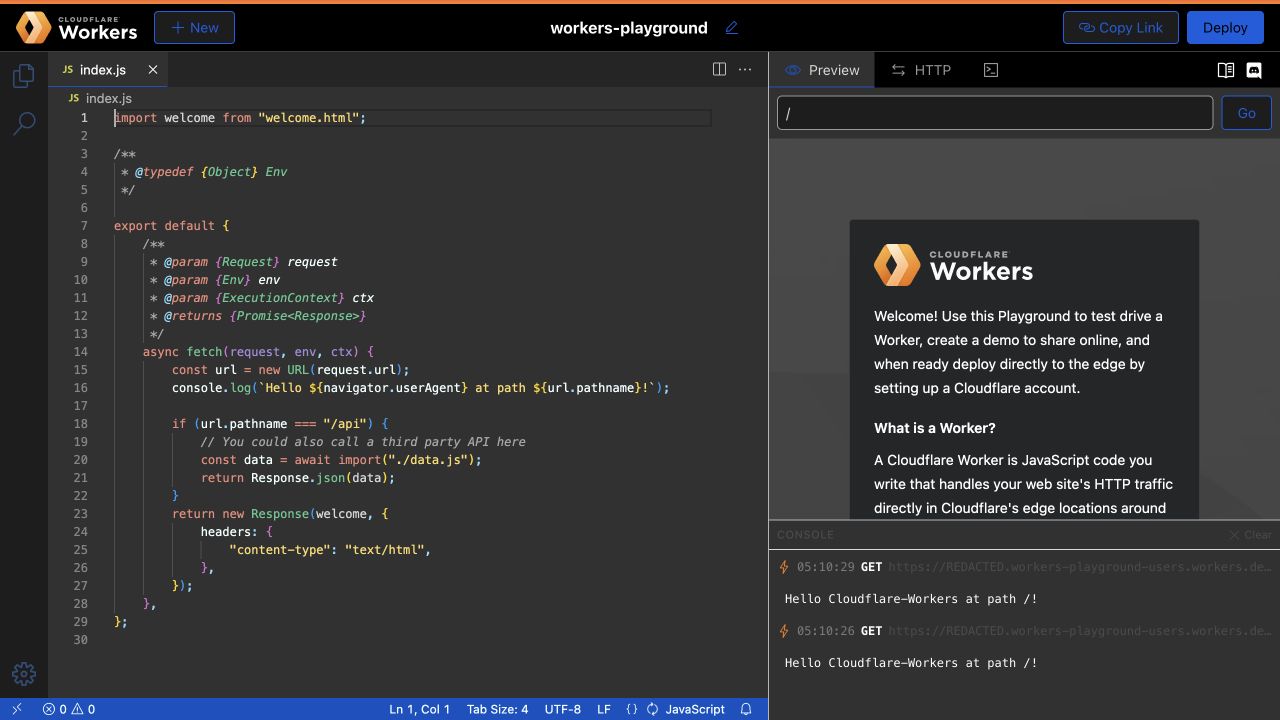The image size is (1280, 720).
Task: Open the Discord icon link
Action: pyautogui.click(x=1254, y=70)
